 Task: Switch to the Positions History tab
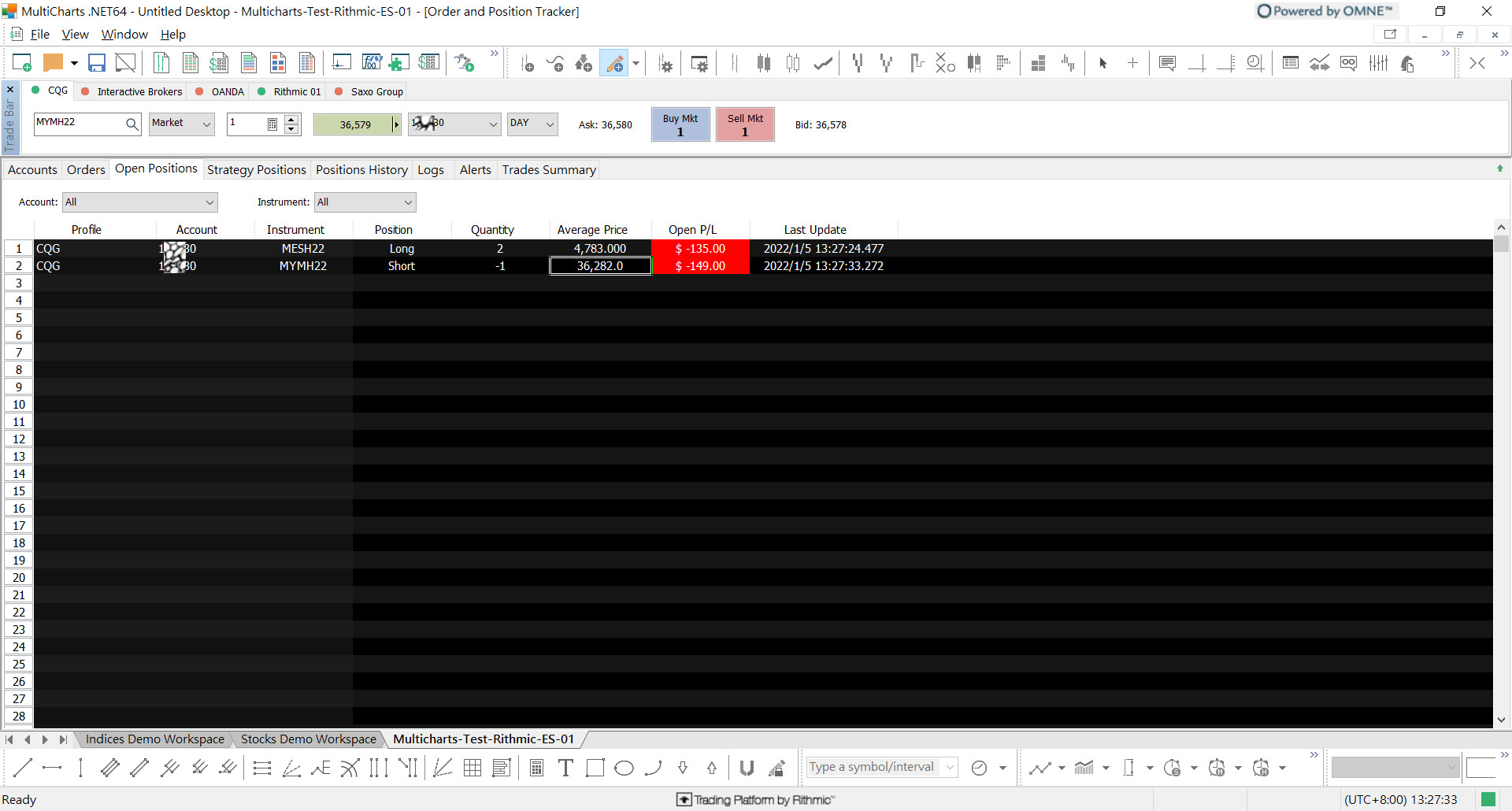pyautogui.click(x=361, y=170)
